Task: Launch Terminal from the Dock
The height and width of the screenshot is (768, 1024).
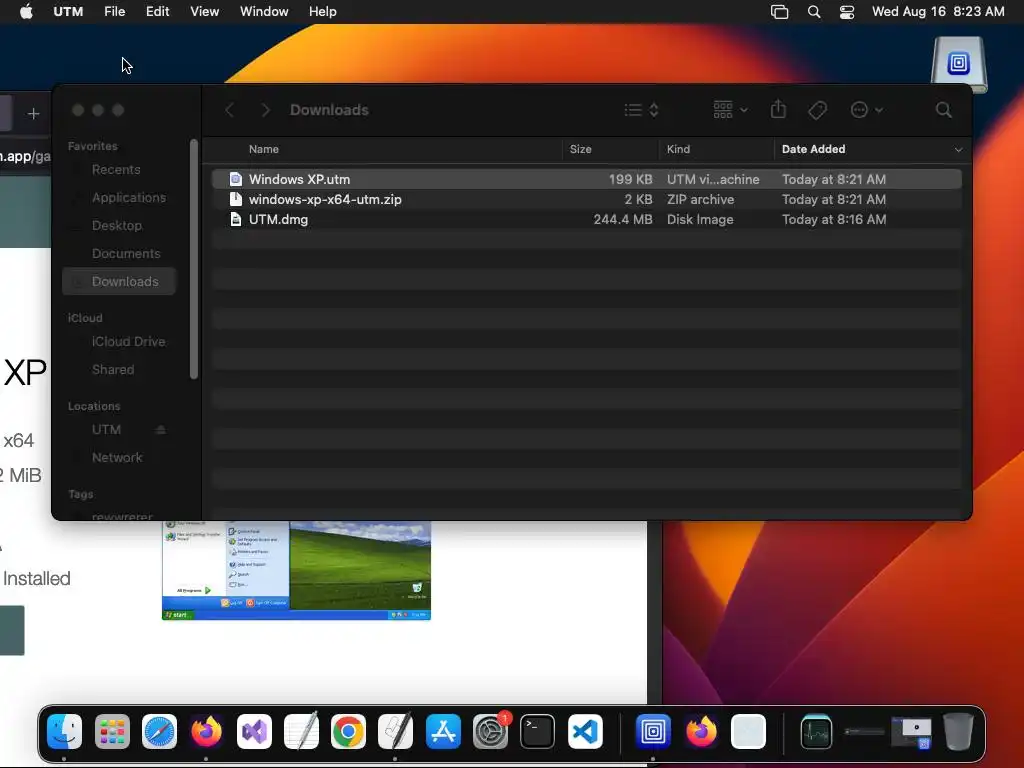Action: coord(537,731)
